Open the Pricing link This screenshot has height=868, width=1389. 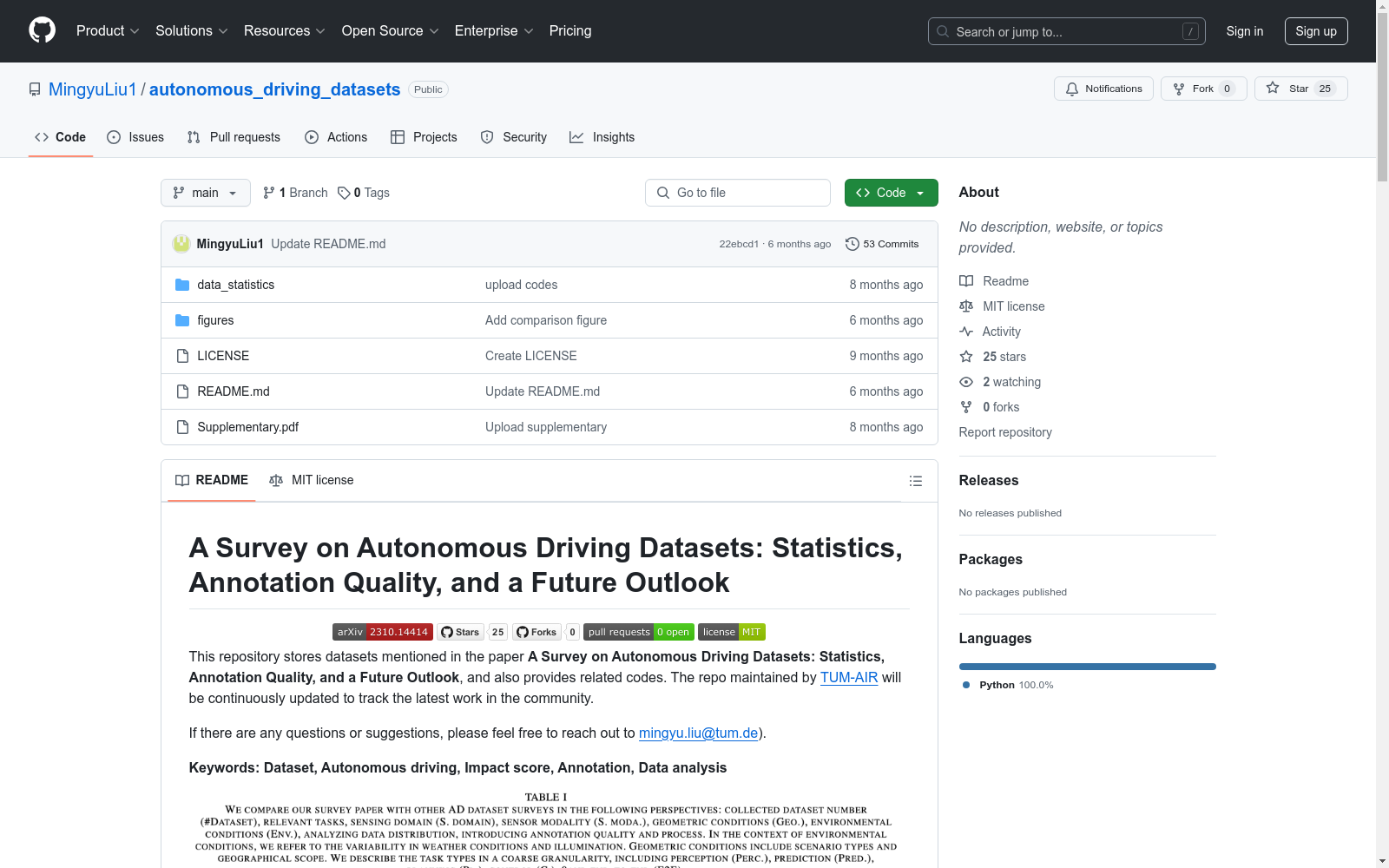click(x=570, y=31)
